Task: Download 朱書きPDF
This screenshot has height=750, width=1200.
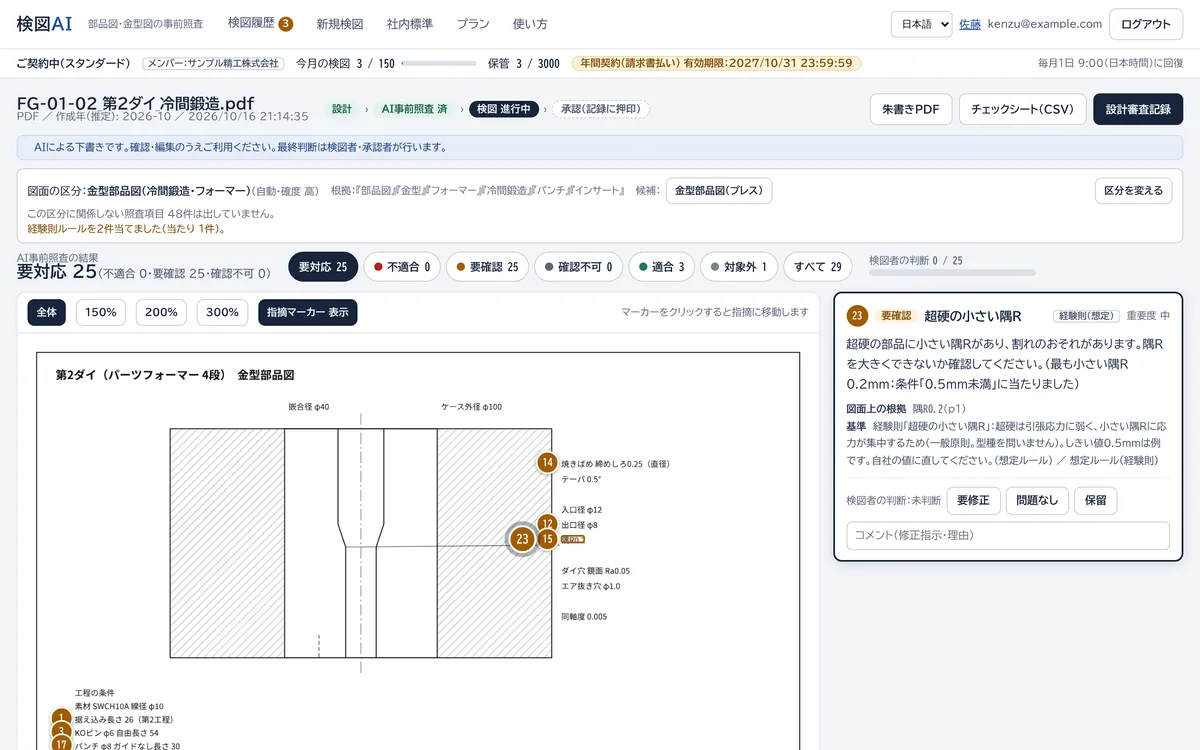Action: [911, 109]
